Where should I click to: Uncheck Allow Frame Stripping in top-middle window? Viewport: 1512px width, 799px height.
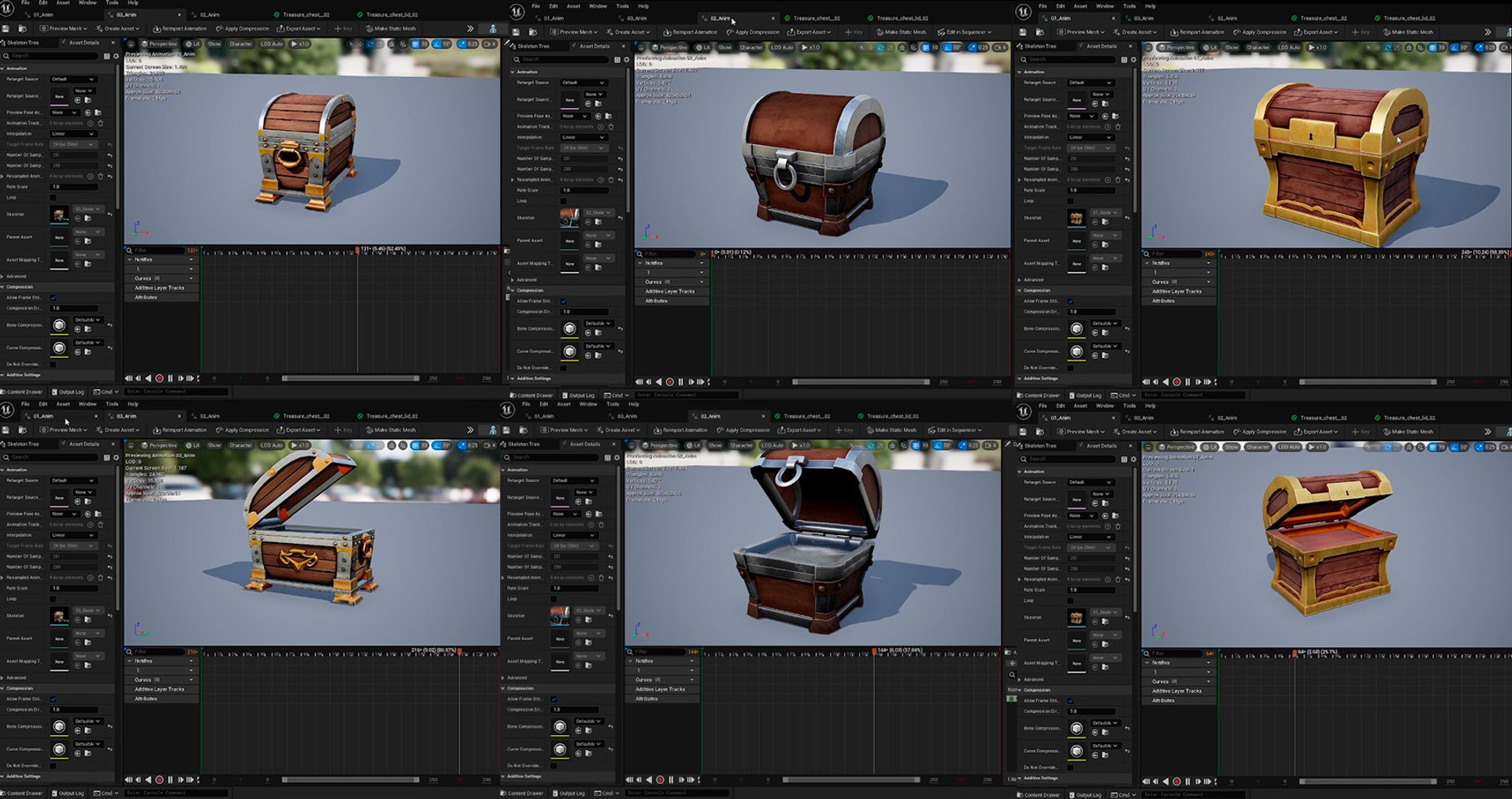564,301
